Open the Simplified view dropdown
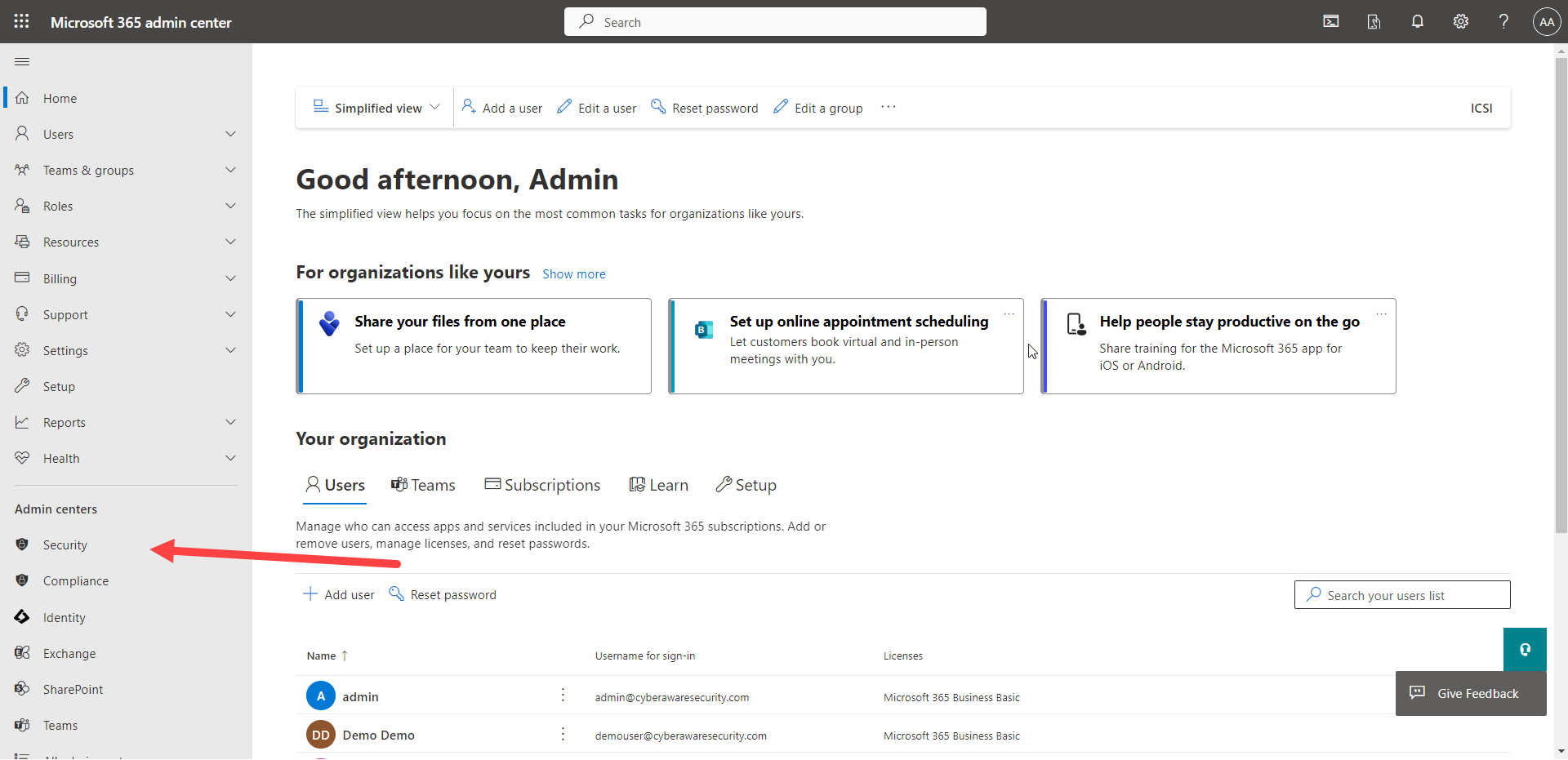1568x760 pixels. click(x=377, y=108)
